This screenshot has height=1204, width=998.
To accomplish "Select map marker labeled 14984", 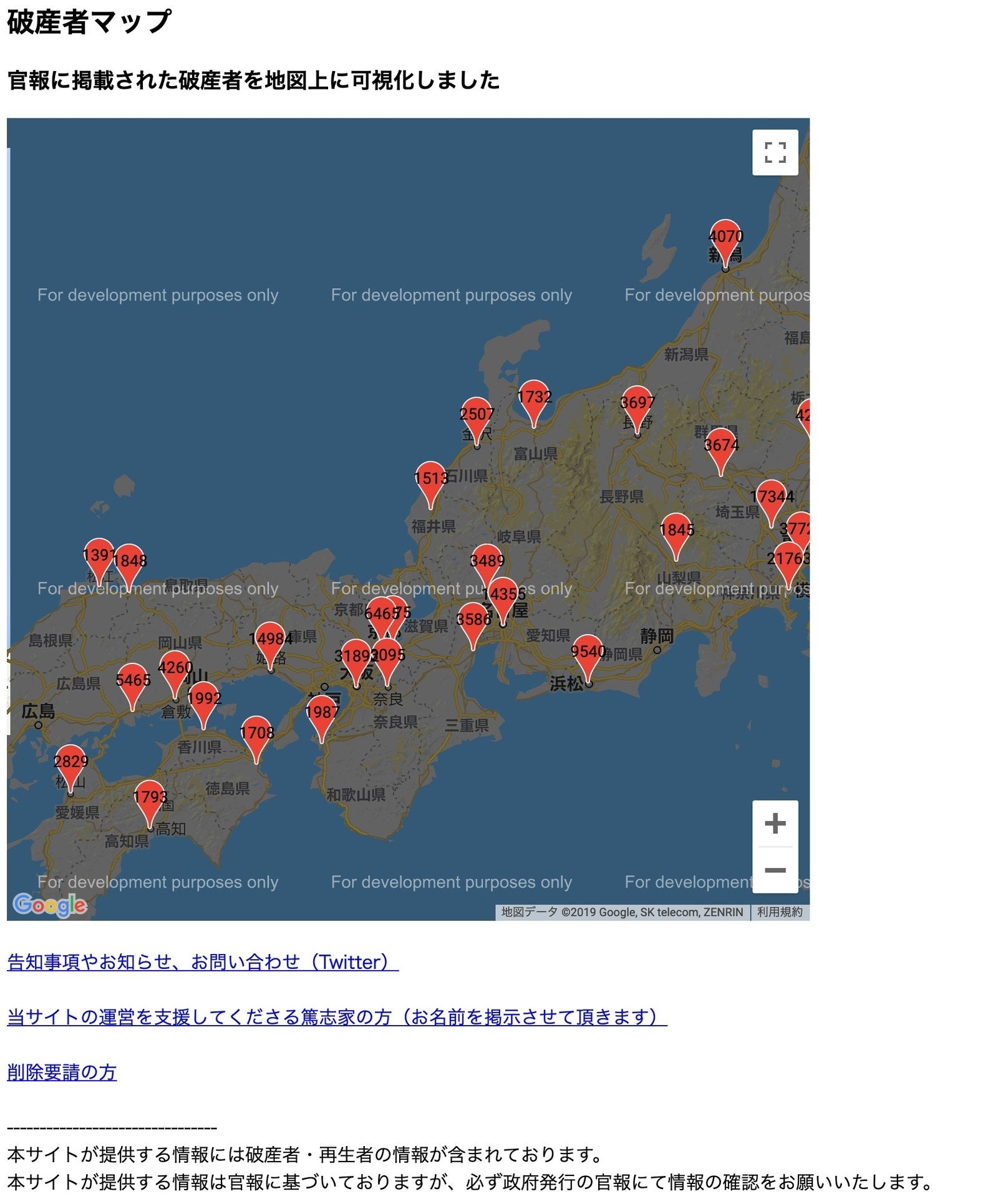I will (x=270, y=646).
